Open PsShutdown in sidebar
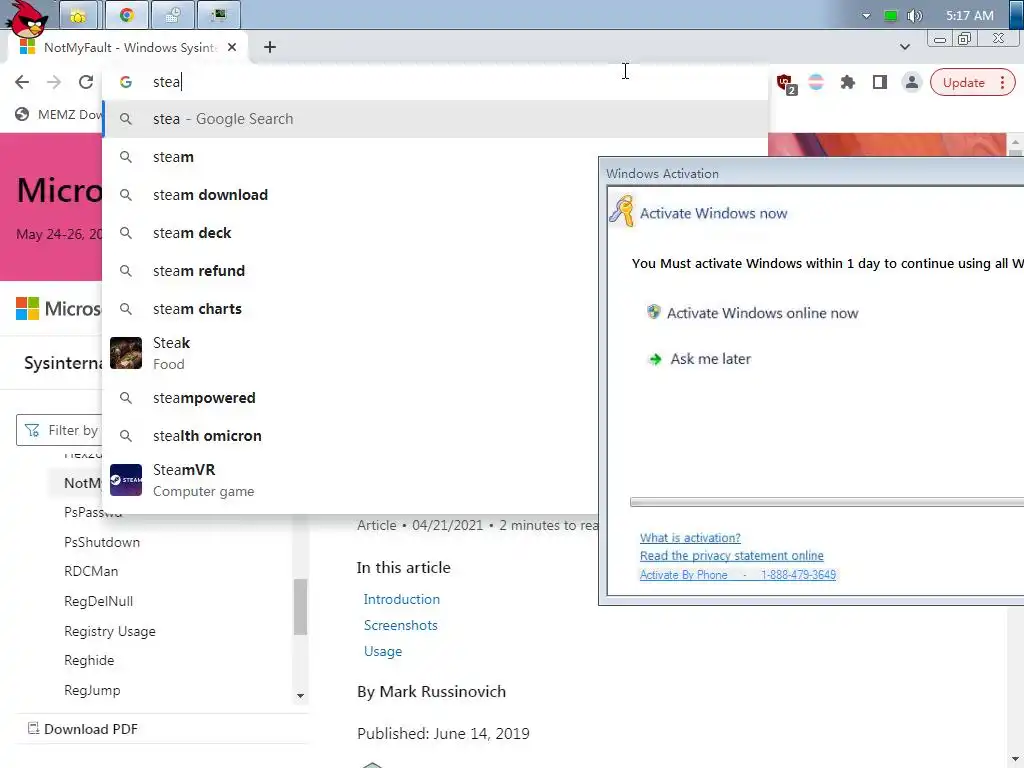Viewport: 1024px width, 768px height. (x=102, y=542)
